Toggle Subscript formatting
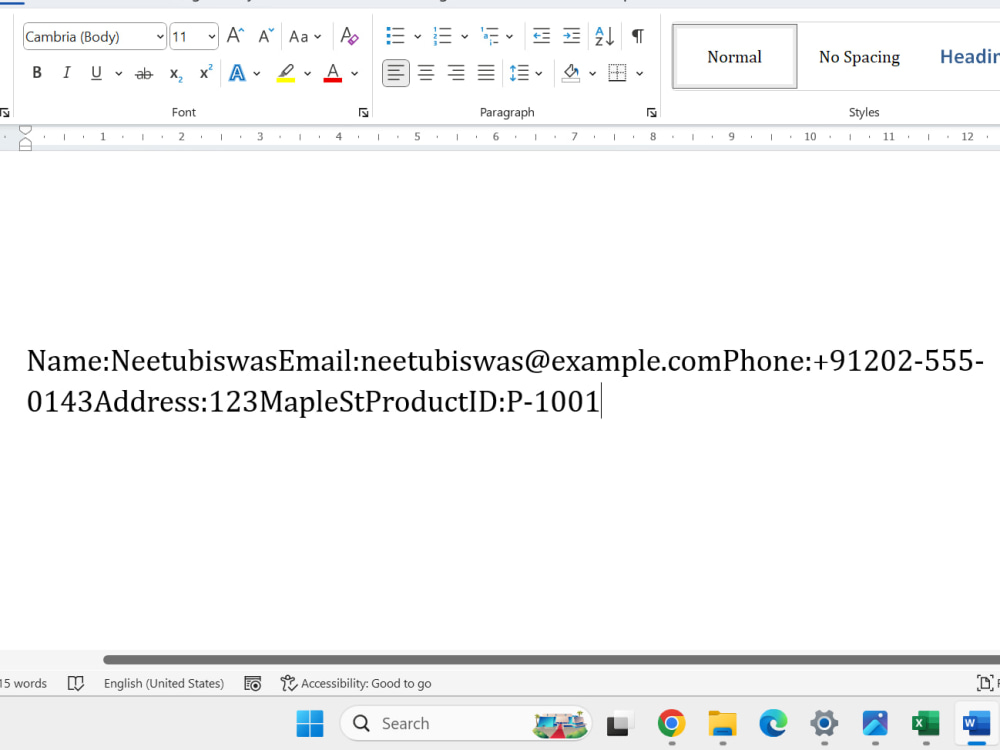Viewport: 1000px width, 750px height. (x=175, y=74)
